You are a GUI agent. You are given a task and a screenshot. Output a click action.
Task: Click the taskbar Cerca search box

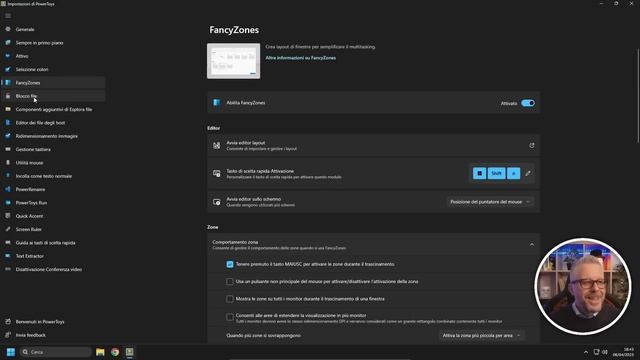[x=56, y=352]
